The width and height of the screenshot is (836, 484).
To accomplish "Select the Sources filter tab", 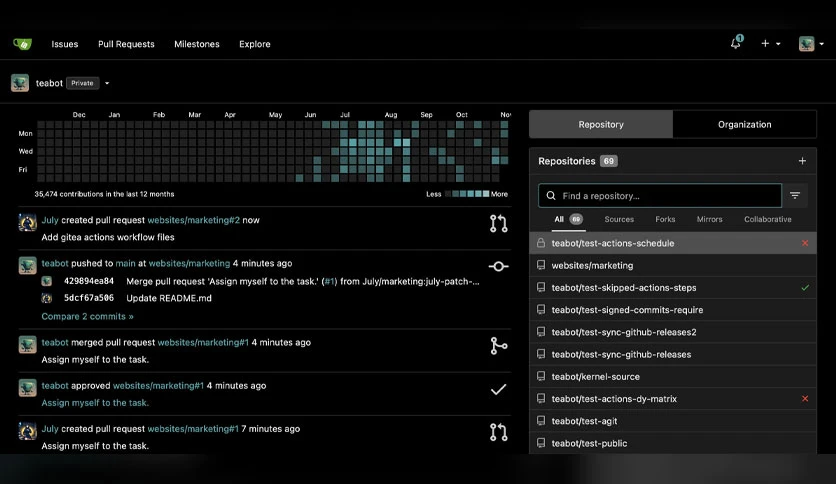I will 619,220.
